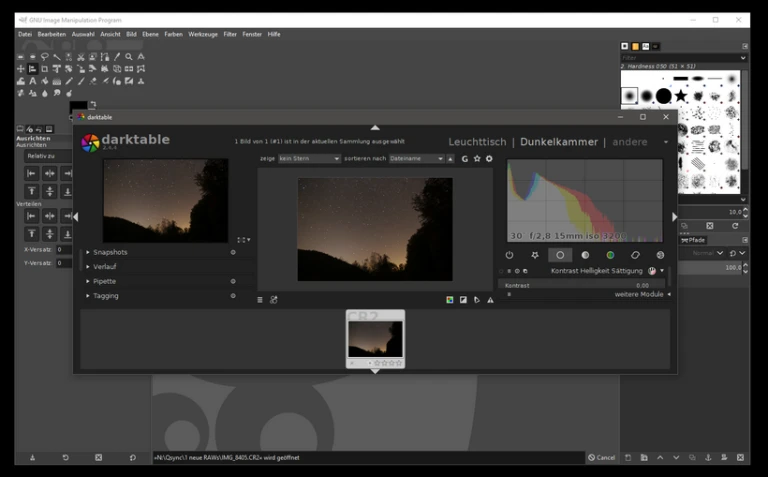This screenshot has width=768, height=477.
Task: Show favourite modules via the star group icon
Action: coord(534,255)
